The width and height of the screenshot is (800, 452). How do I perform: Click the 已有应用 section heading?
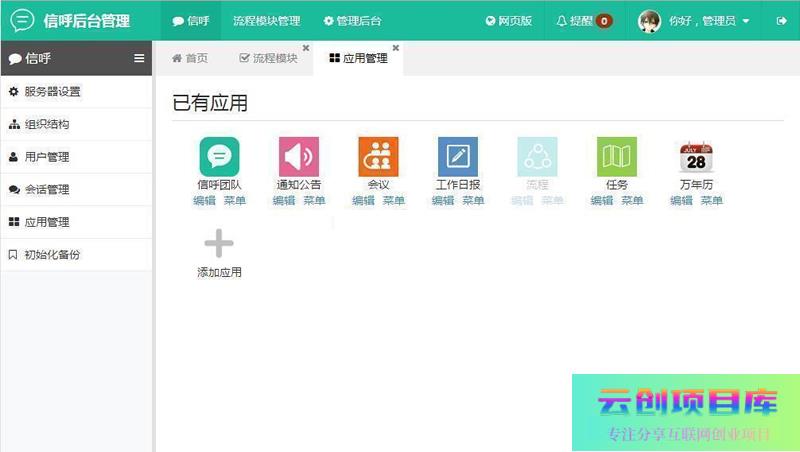pyautogui.click(x=210, y=103)
